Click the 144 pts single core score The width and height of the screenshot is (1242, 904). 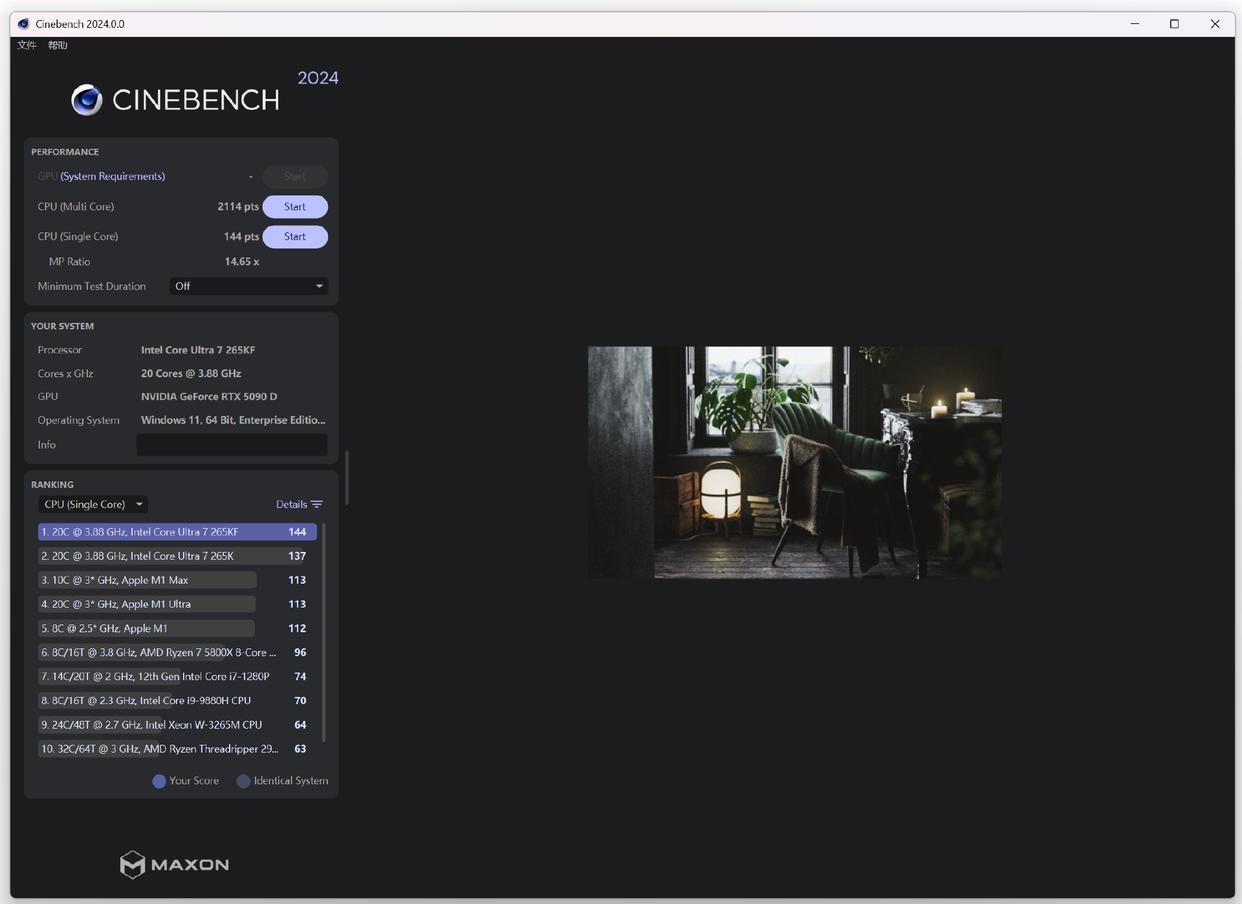pos(241,237)
